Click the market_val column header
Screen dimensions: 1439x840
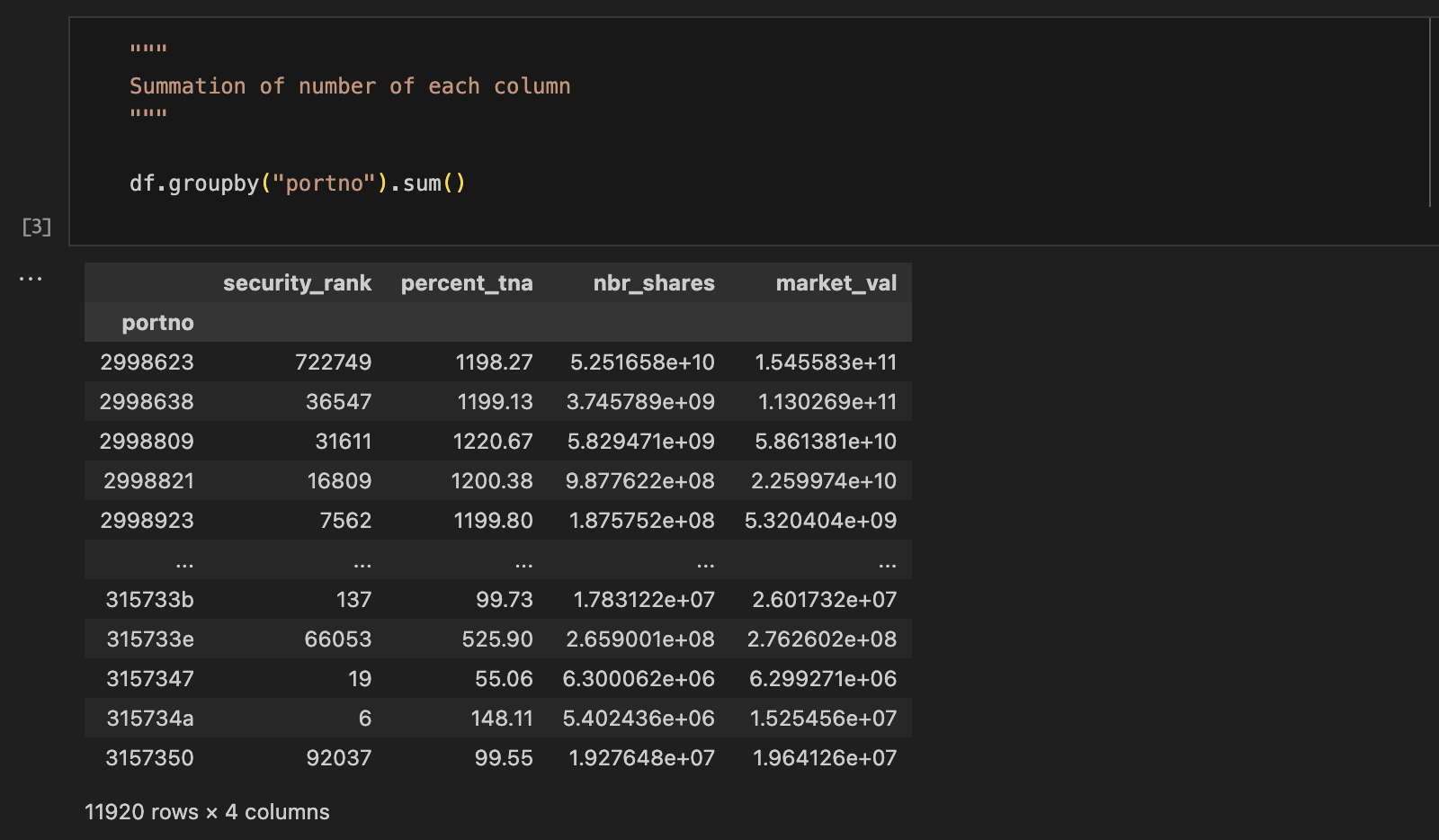point(836,283)
